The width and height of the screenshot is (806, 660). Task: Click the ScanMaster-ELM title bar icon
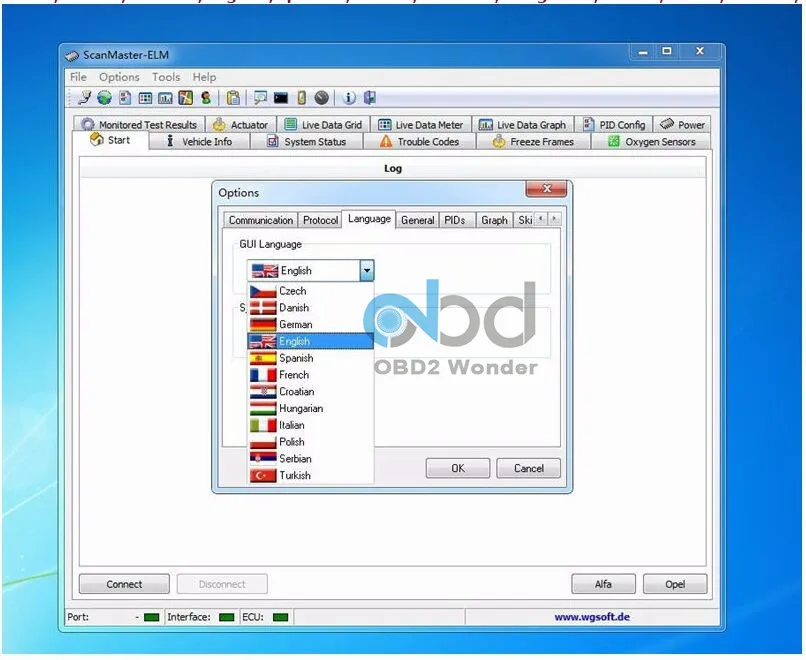[x=72, y=56]
